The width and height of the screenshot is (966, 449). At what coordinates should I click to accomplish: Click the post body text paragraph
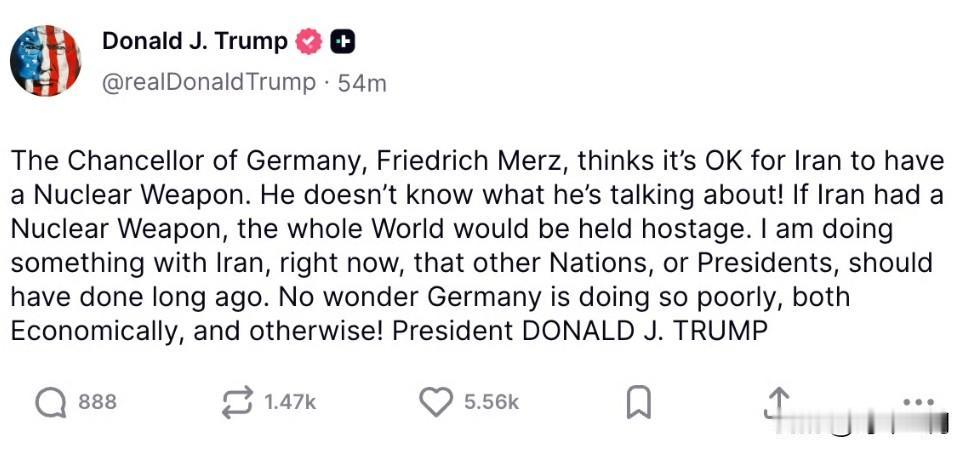pos(470,245)
